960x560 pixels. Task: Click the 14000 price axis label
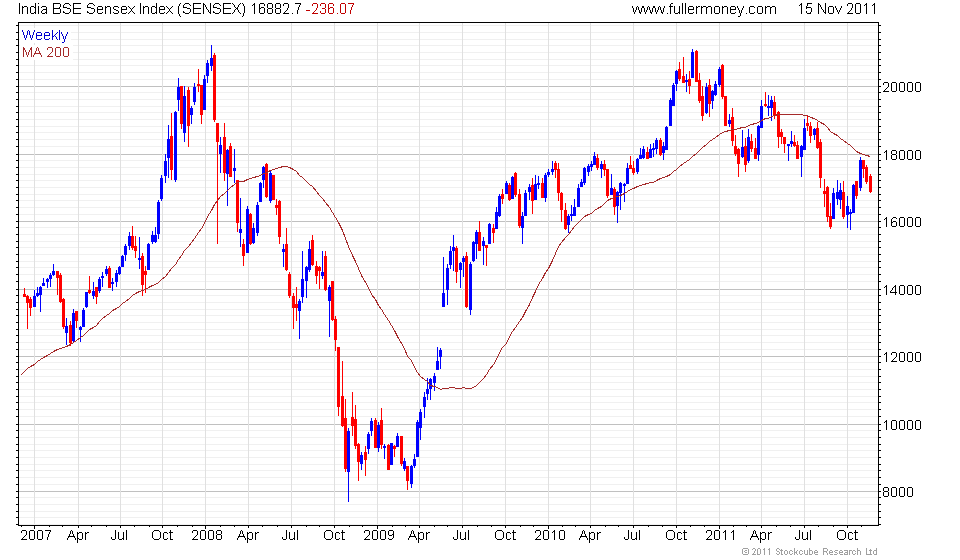coord(901,290)
